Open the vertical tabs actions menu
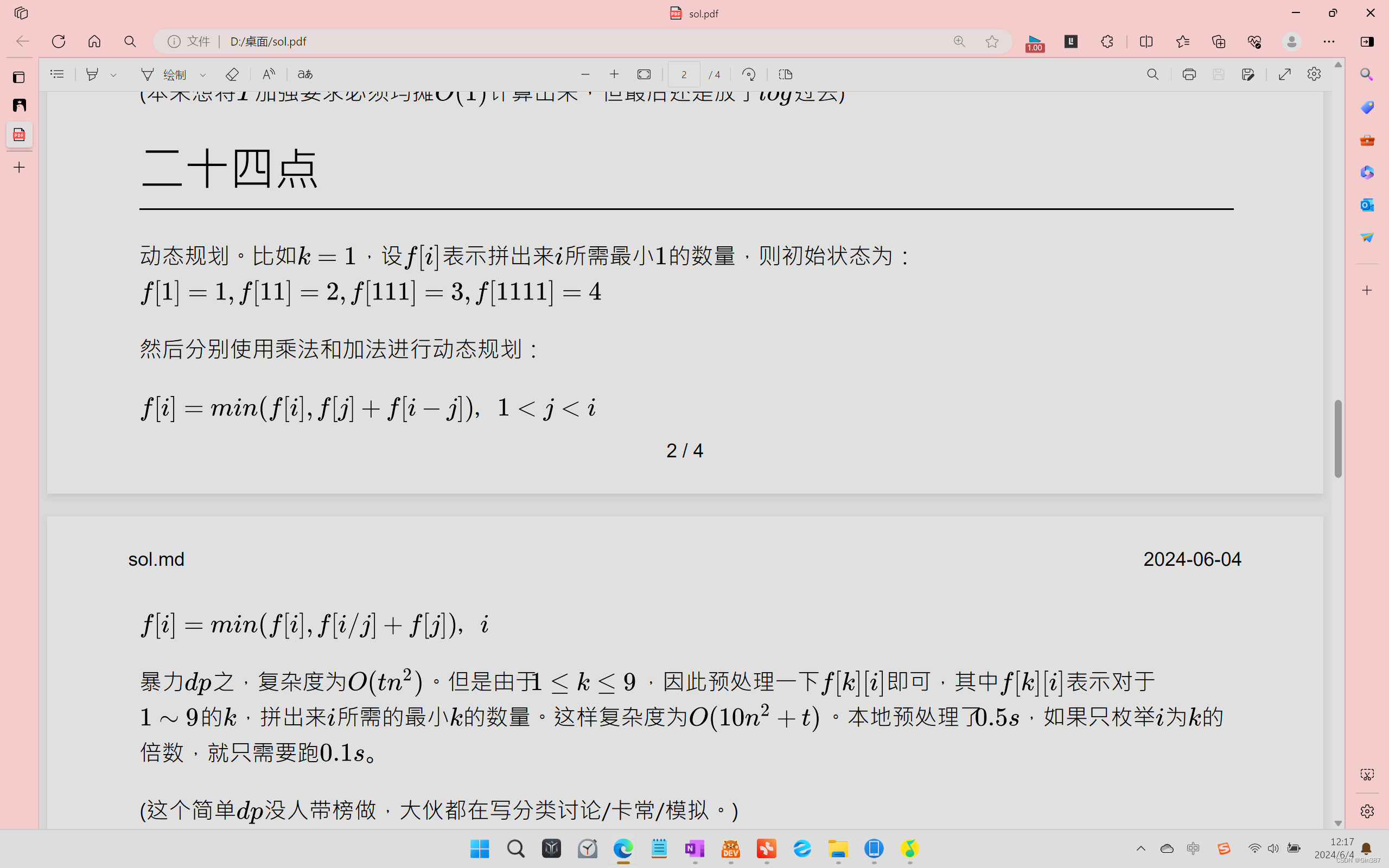The height and width of the screenshot is (868, 1389). [21, 12]
